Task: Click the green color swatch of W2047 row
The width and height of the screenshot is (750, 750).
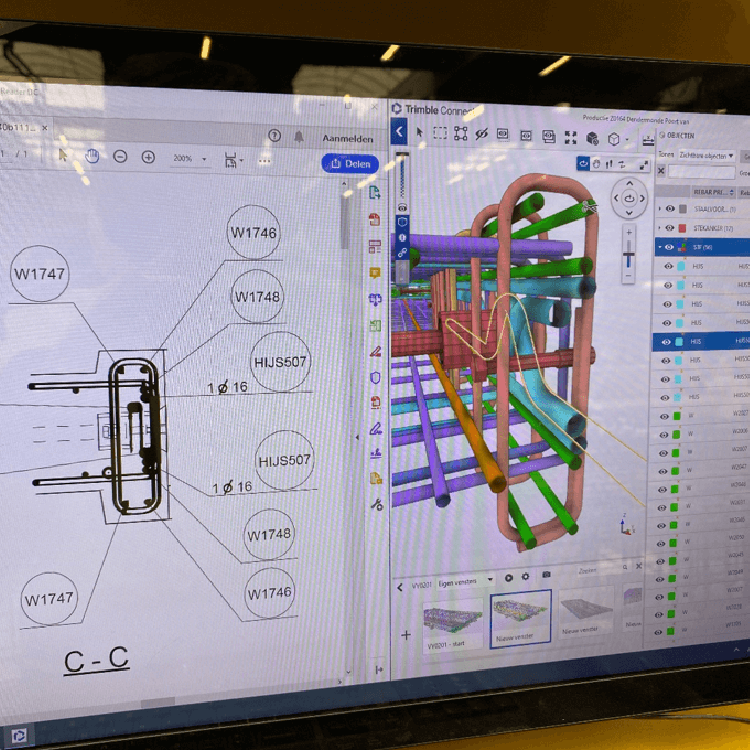Action: (x=675, y=471)
